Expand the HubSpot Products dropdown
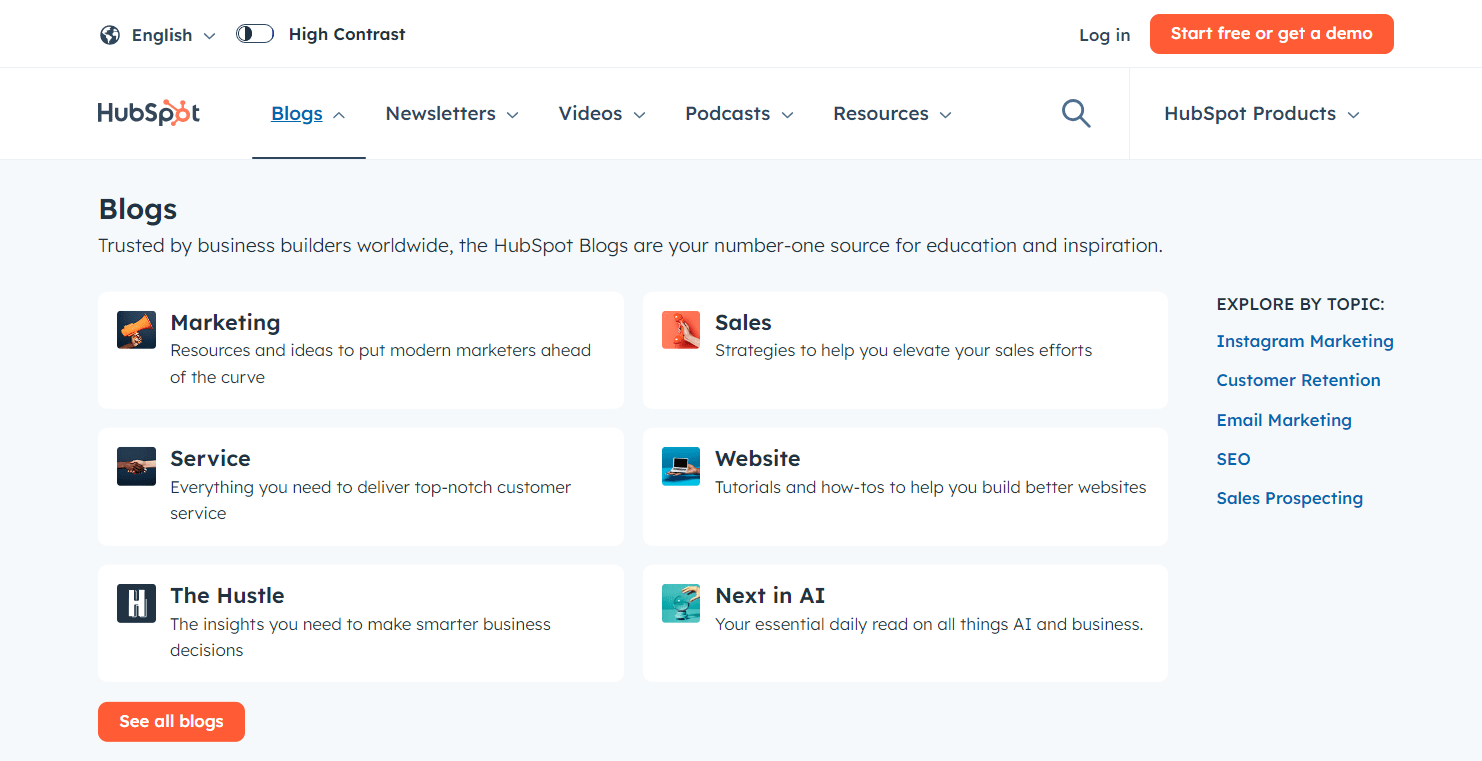 tap(1261, 113)
